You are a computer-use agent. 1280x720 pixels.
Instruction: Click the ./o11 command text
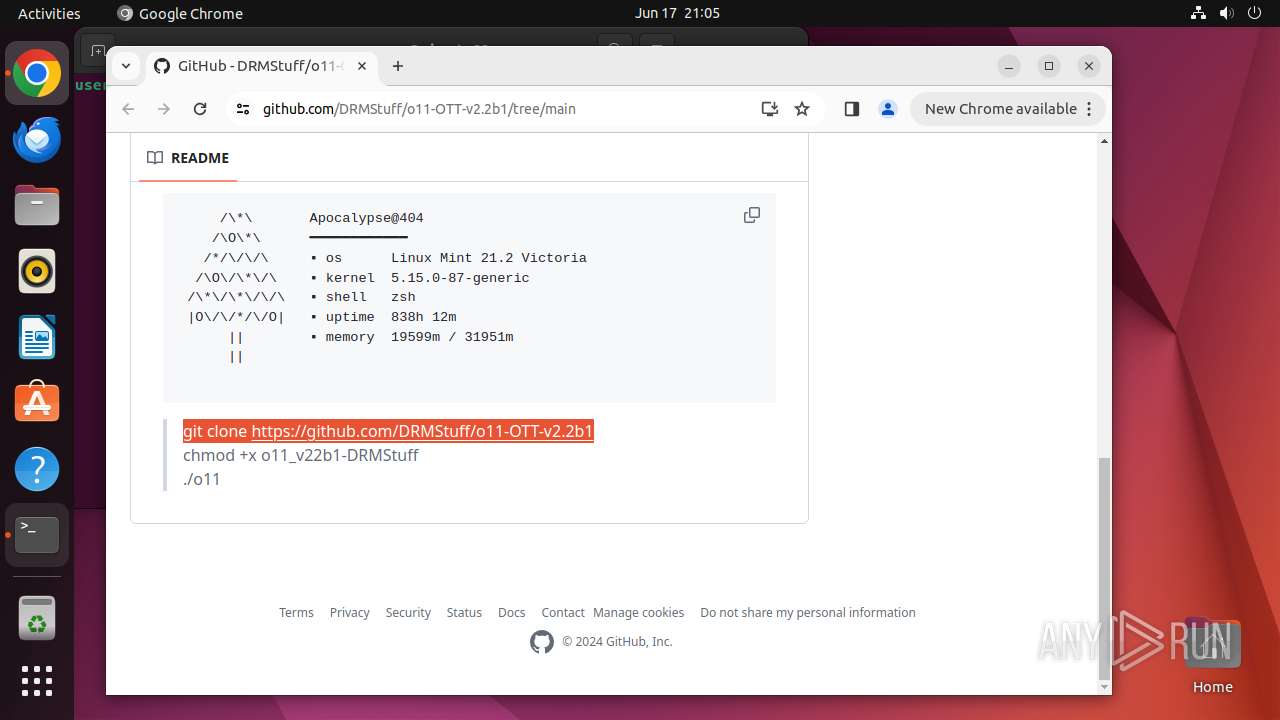[x=202, y=479]
